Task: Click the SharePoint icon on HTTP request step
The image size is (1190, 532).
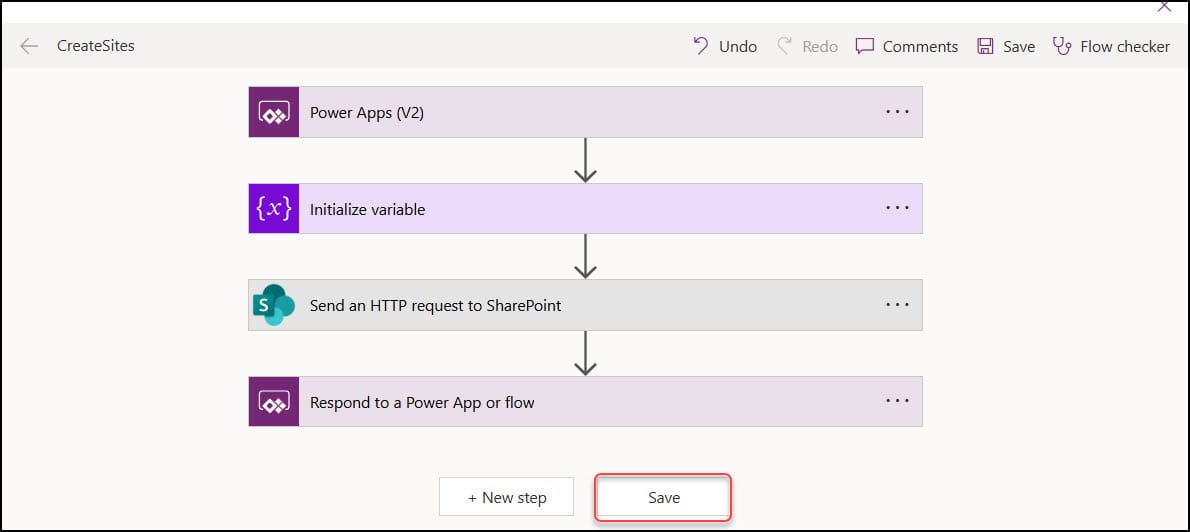Action: pyautogui.click(x=274, y=305)
